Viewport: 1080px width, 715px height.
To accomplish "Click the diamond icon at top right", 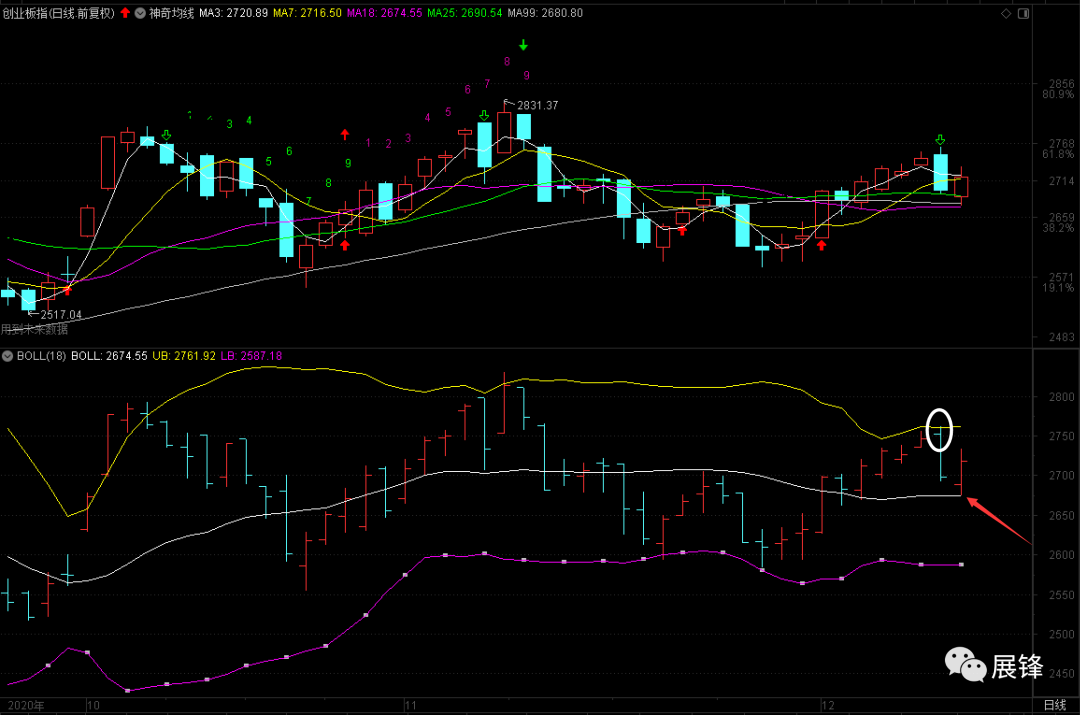I will coord(1006,13).
